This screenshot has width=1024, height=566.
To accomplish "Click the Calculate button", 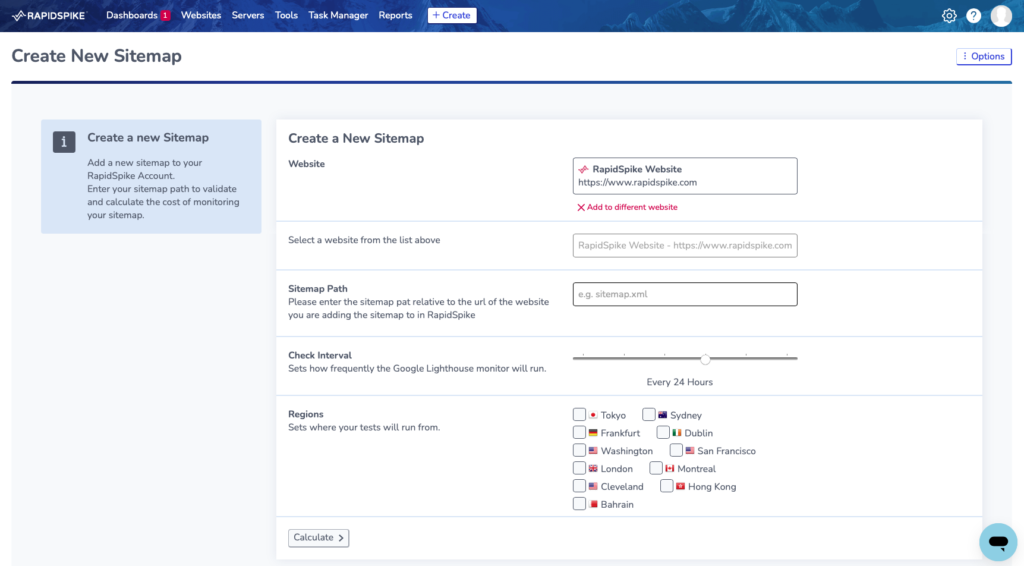I will 319,538.
